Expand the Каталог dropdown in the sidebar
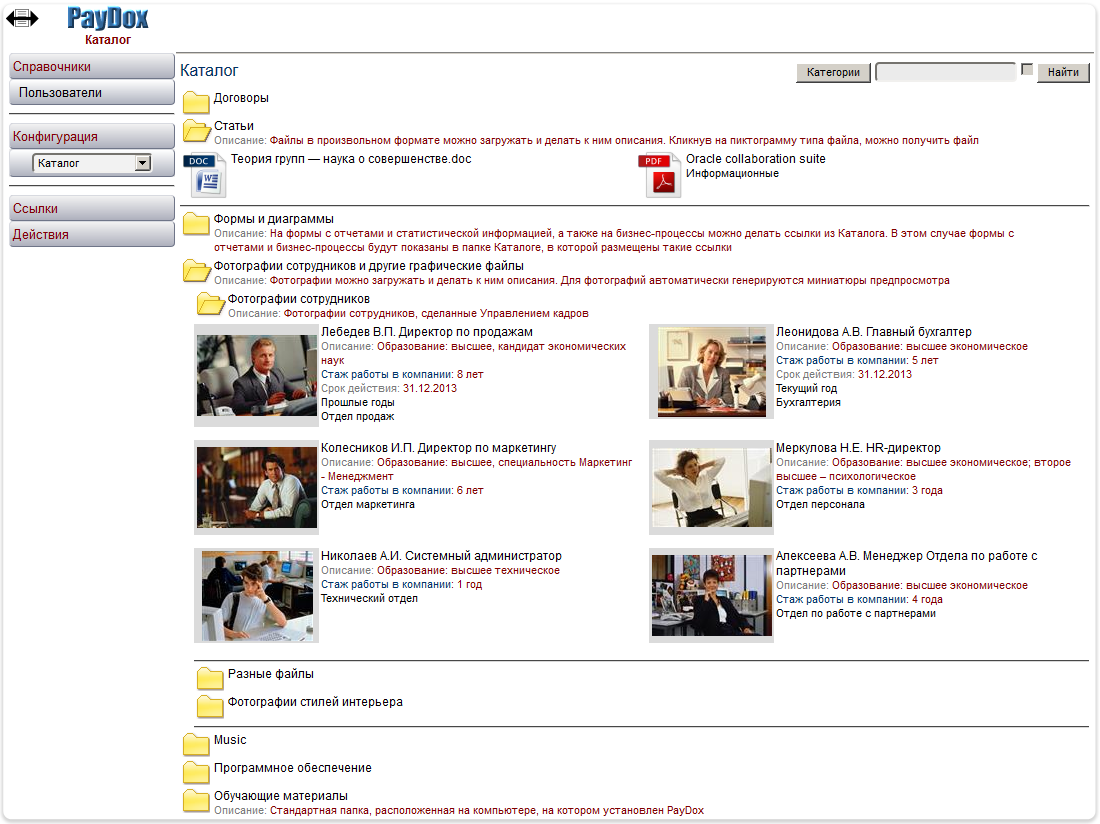Viewport: 1100px width, 824px height. (142, 163)
